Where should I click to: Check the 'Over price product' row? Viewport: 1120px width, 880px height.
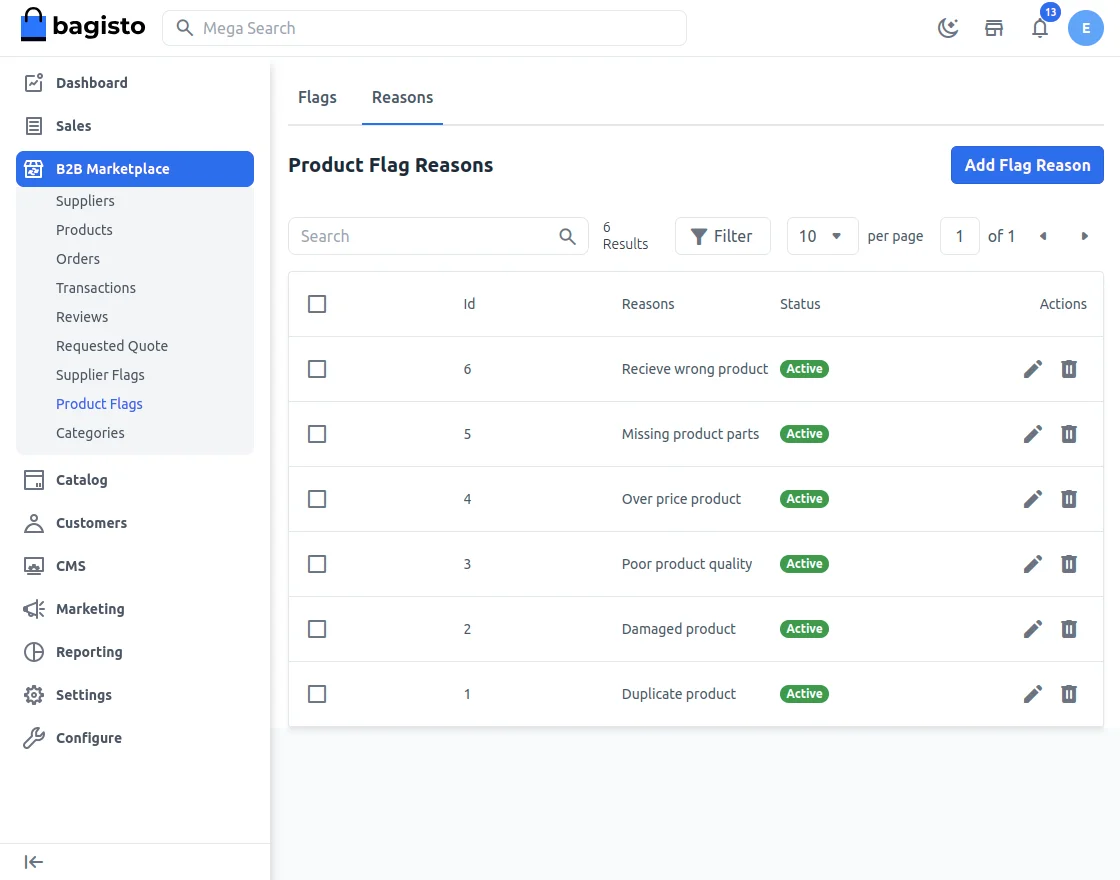pos(317,499)
